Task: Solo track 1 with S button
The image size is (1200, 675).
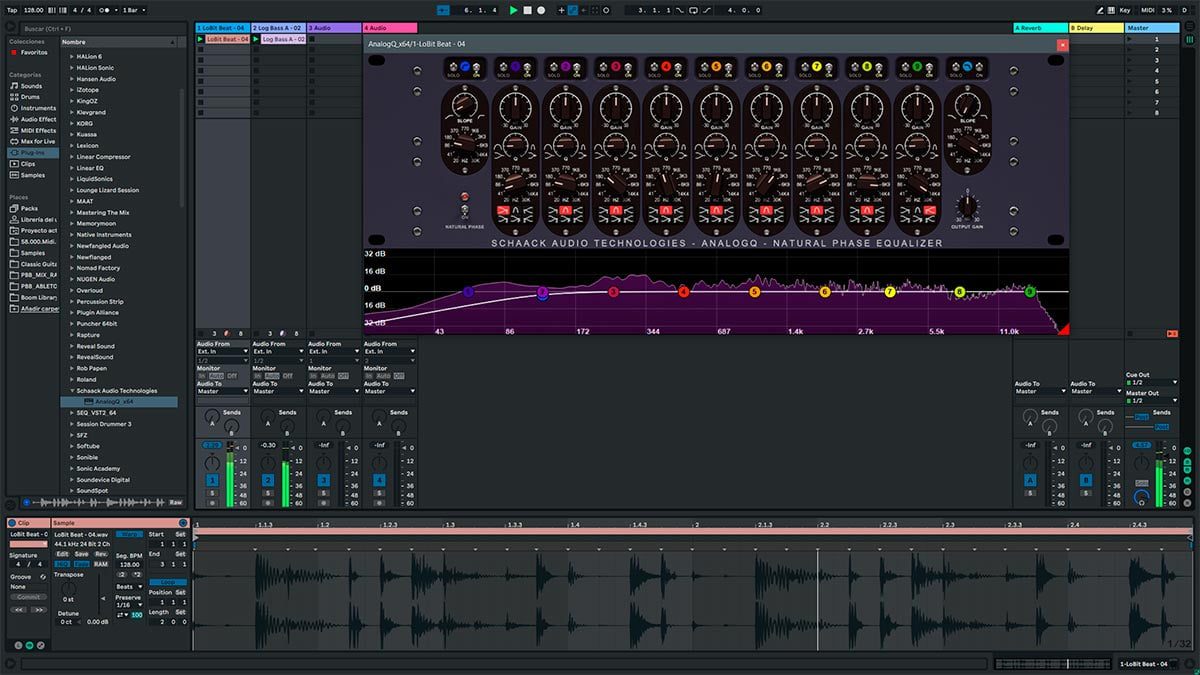Action: [212, 492]
